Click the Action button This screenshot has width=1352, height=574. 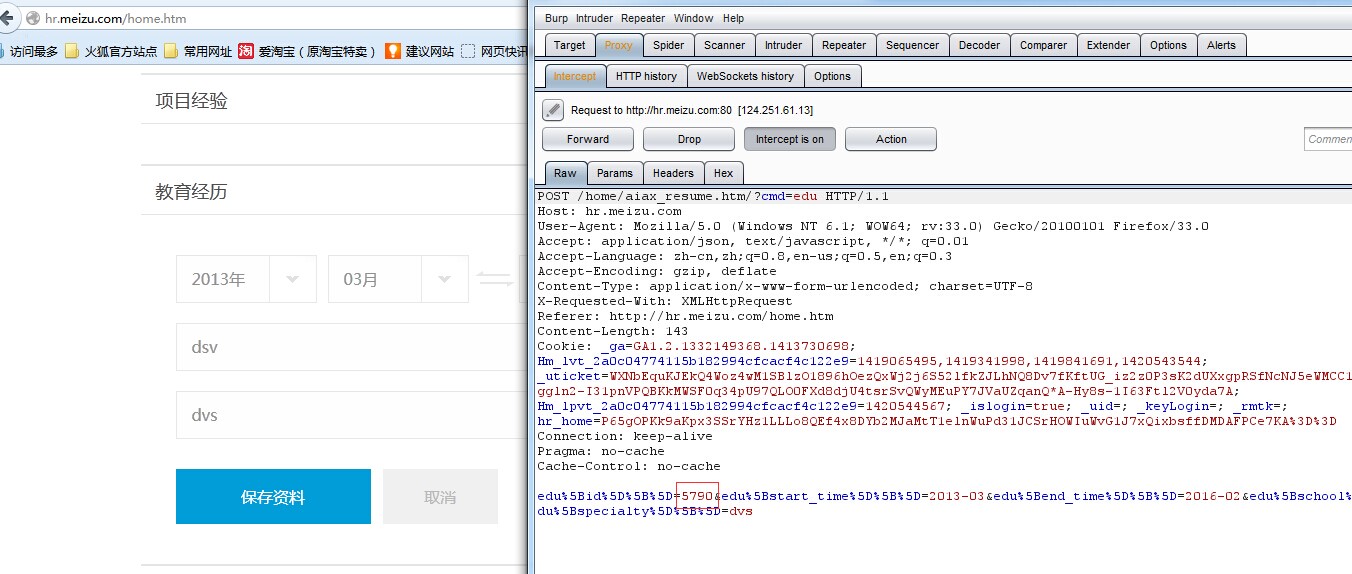(891, 139)
